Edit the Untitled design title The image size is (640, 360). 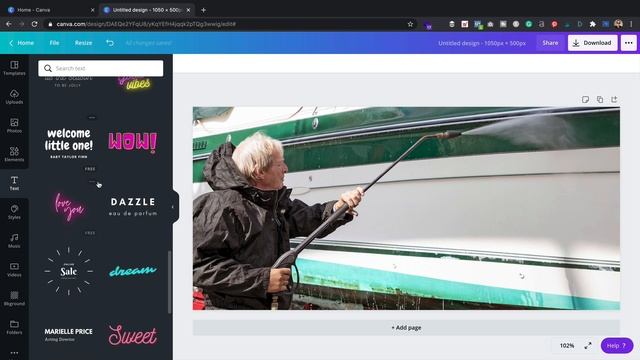(482, 42)
